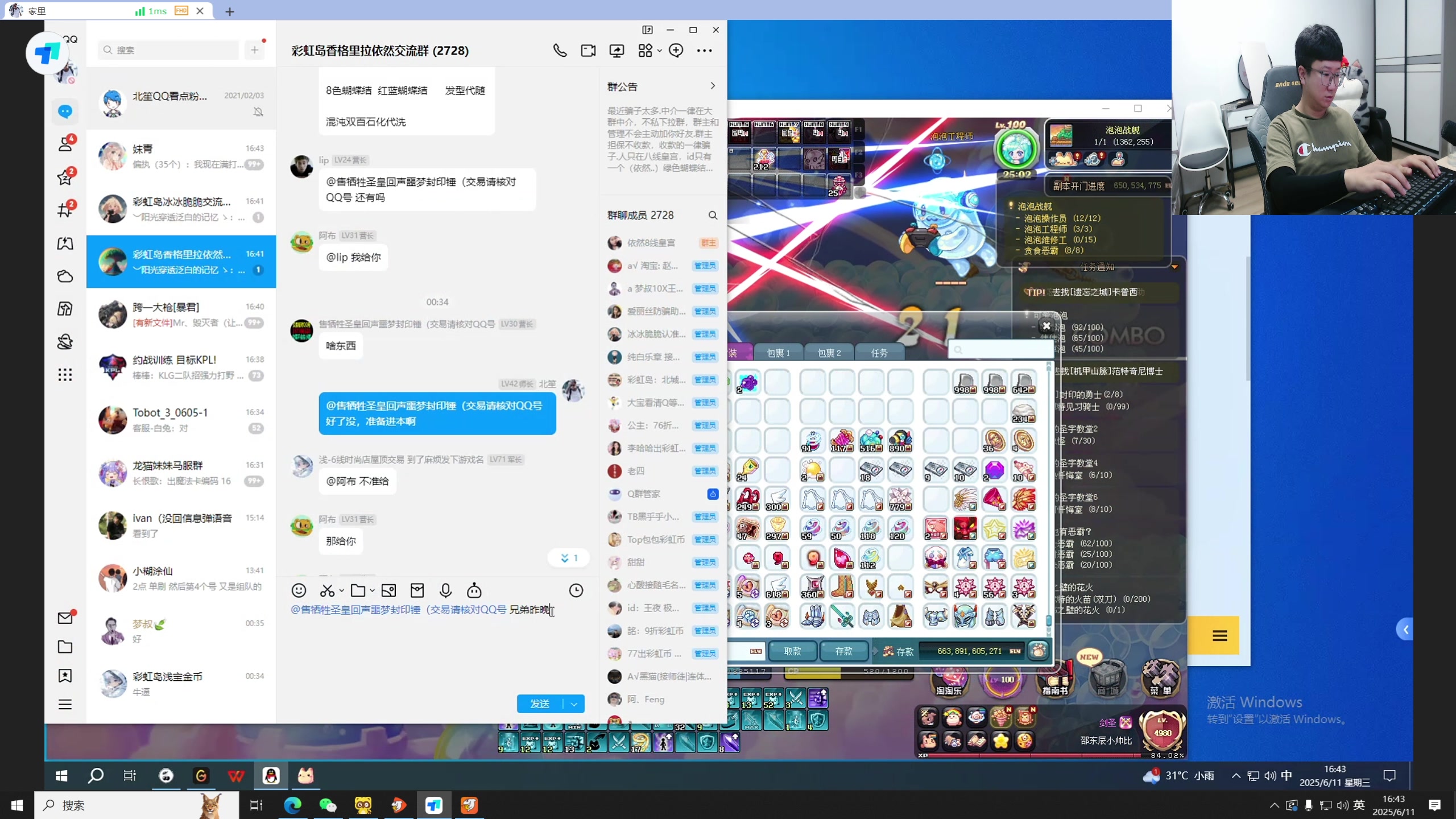Switch to 任务 tab in game inventory

point(879,353)
